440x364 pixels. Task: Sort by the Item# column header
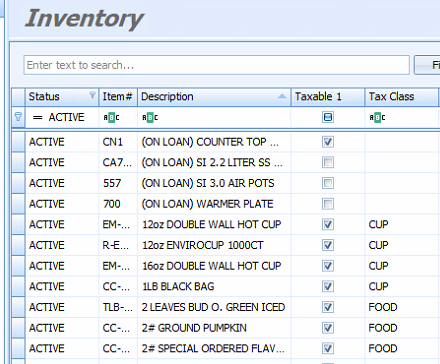[x=118, y=97]
